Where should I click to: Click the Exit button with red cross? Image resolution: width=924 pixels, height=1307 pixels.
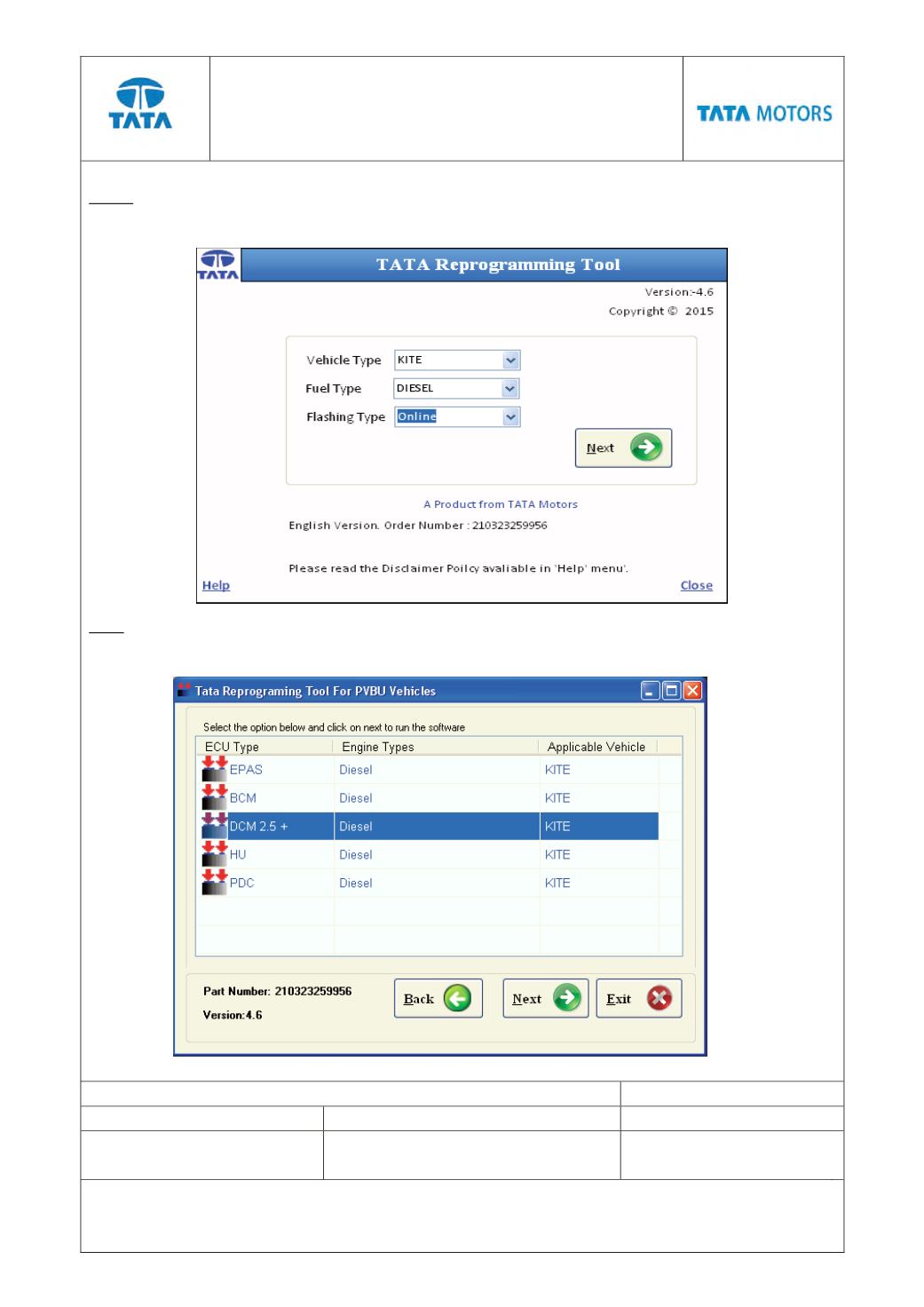pos(639,999)
